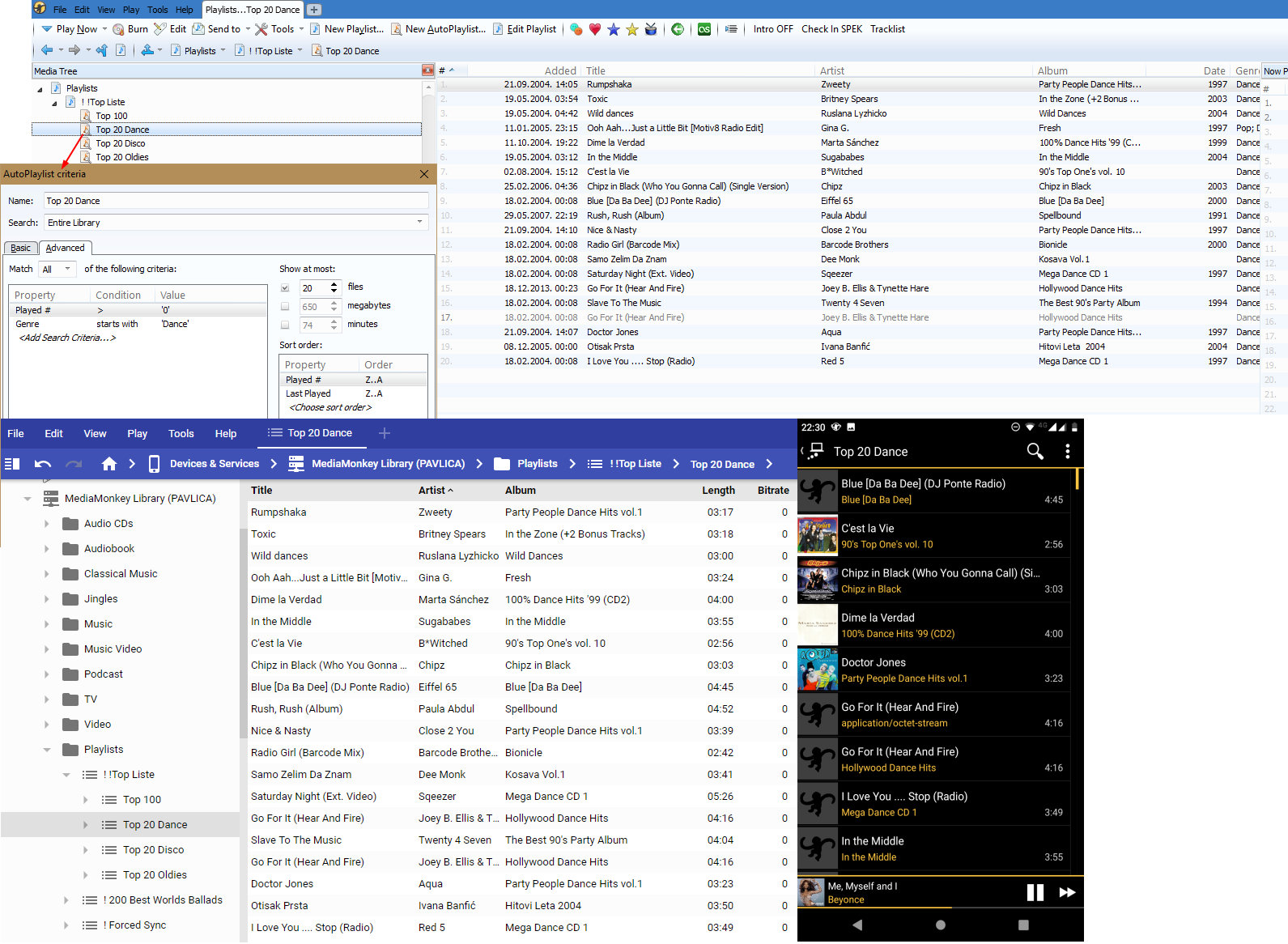Click the Home icon in breadcrumb bar
This screenshot has height=944, width=1288.
tap(109, 464)
